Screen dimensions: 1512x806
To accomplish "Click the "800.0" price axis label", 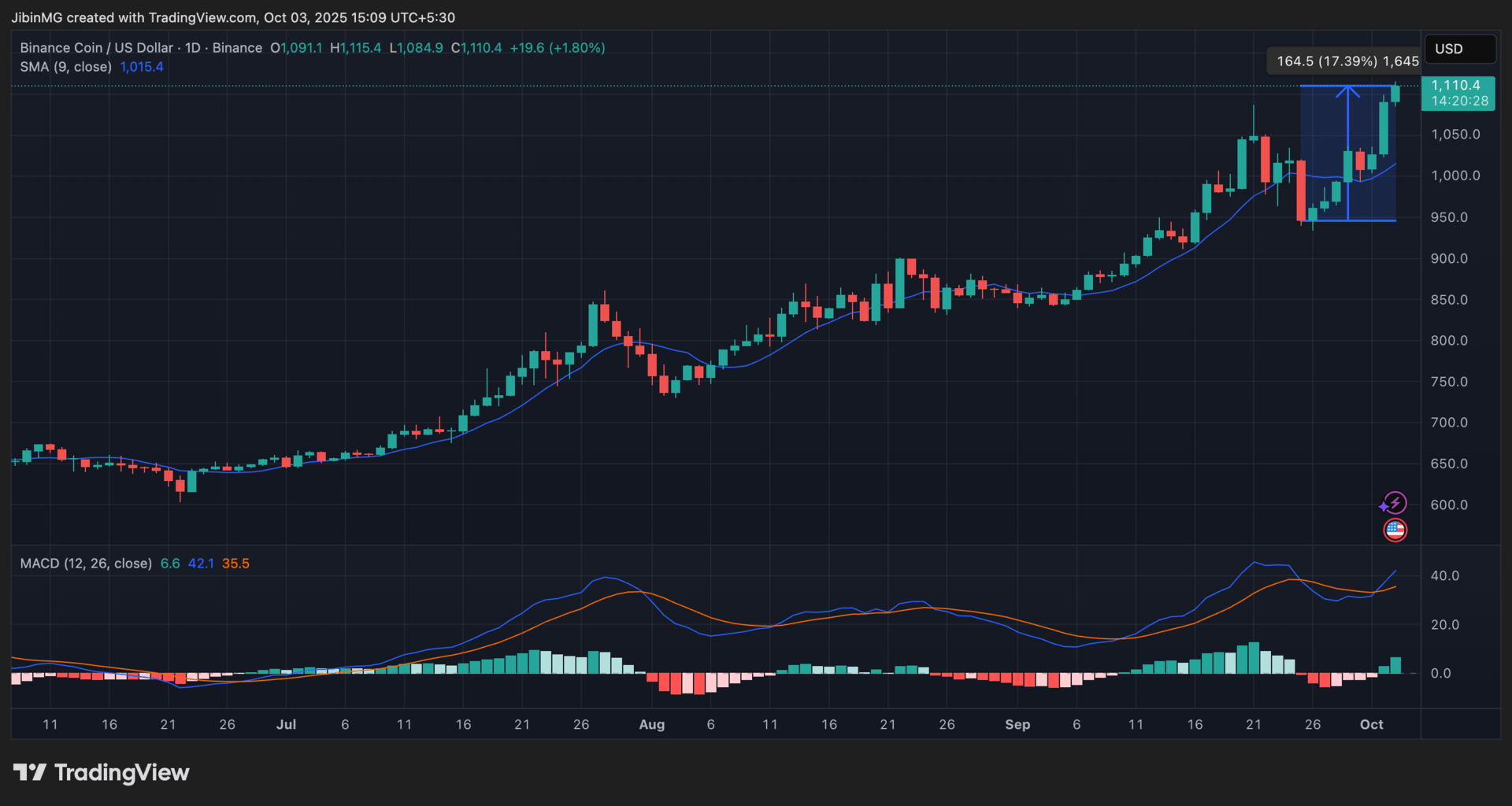I will (x=1449, y=341).
